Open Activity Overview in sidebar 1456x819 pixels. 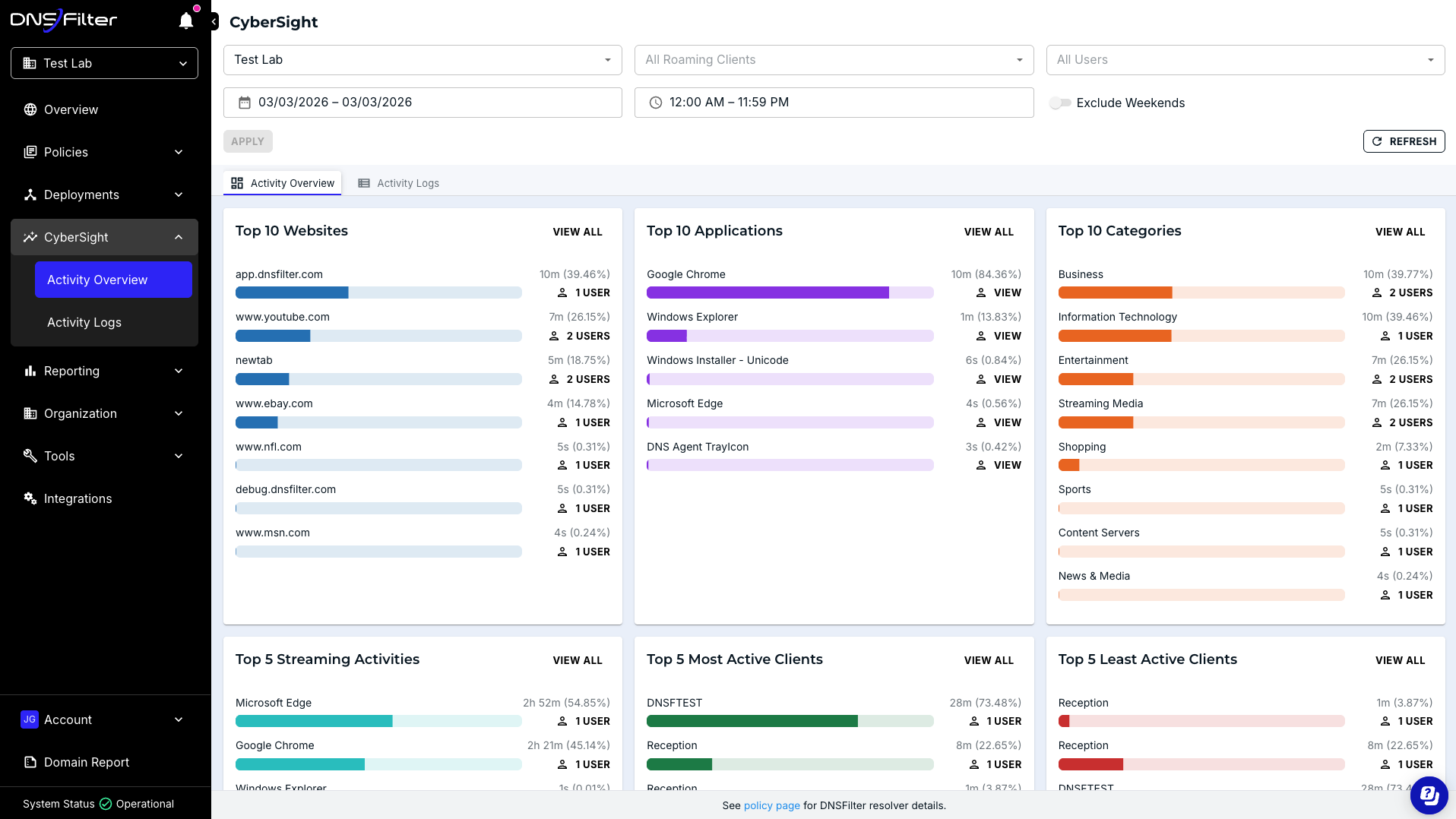click(x=113, y=280)
